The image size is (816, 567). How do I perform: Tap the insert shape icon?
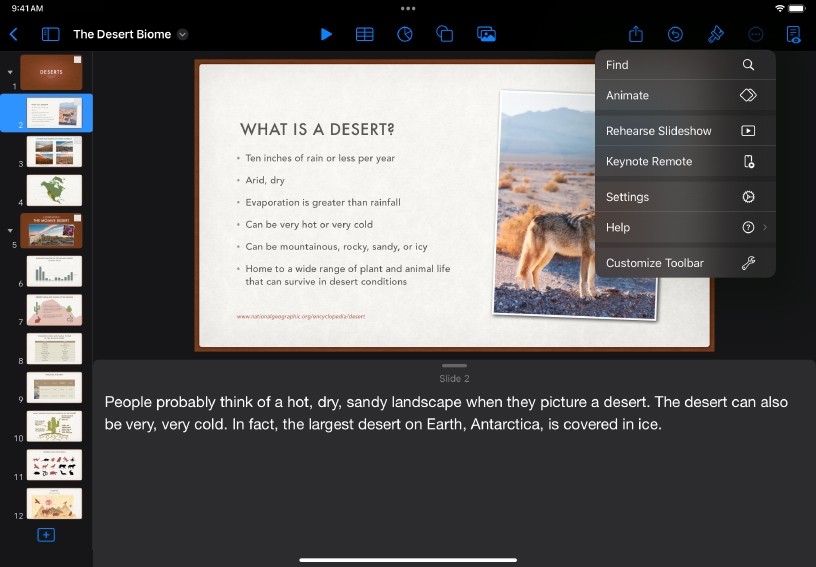coord(445,34)
